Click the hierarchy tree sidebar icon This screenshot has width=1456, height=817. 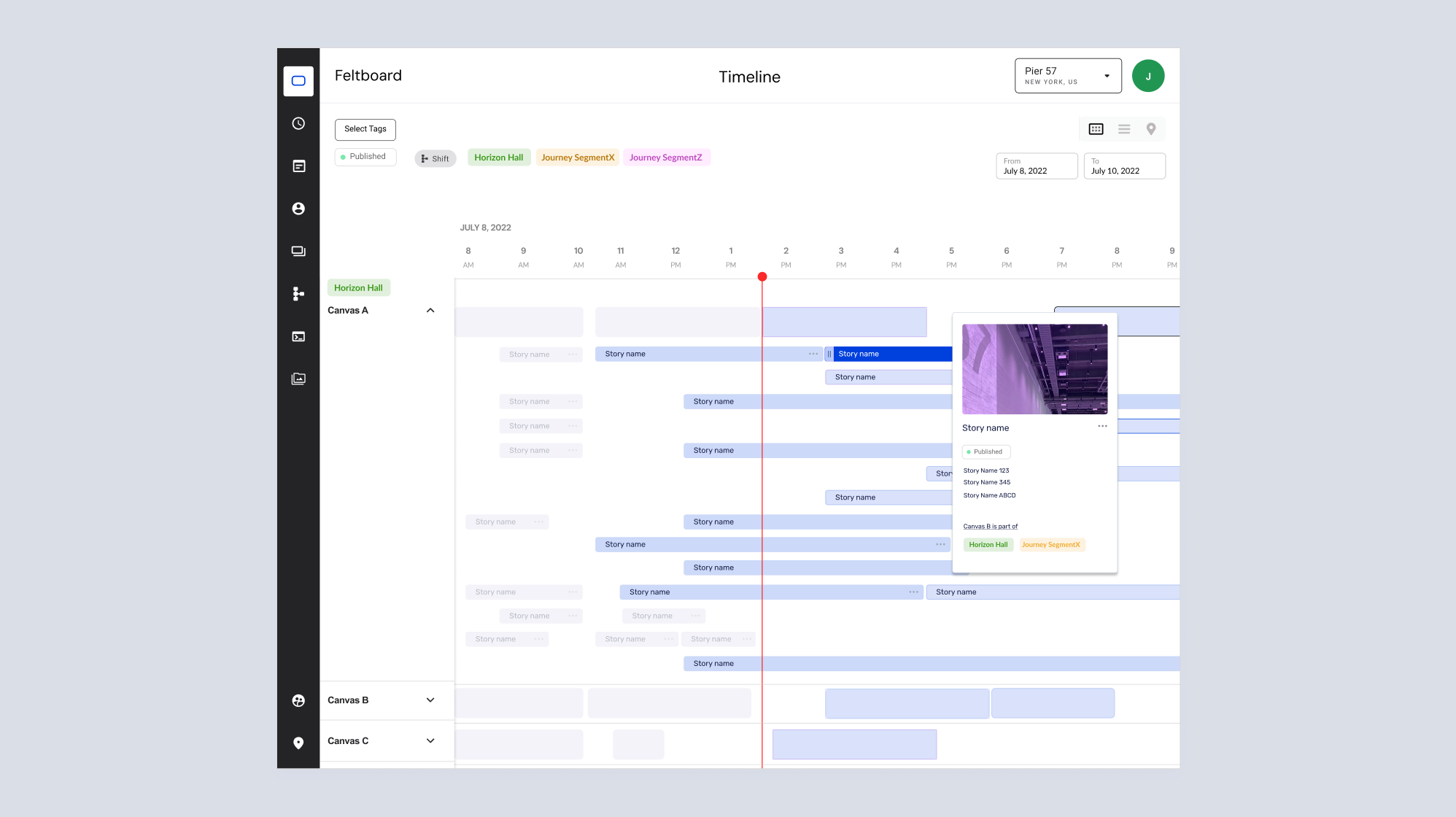coord(298,294)
